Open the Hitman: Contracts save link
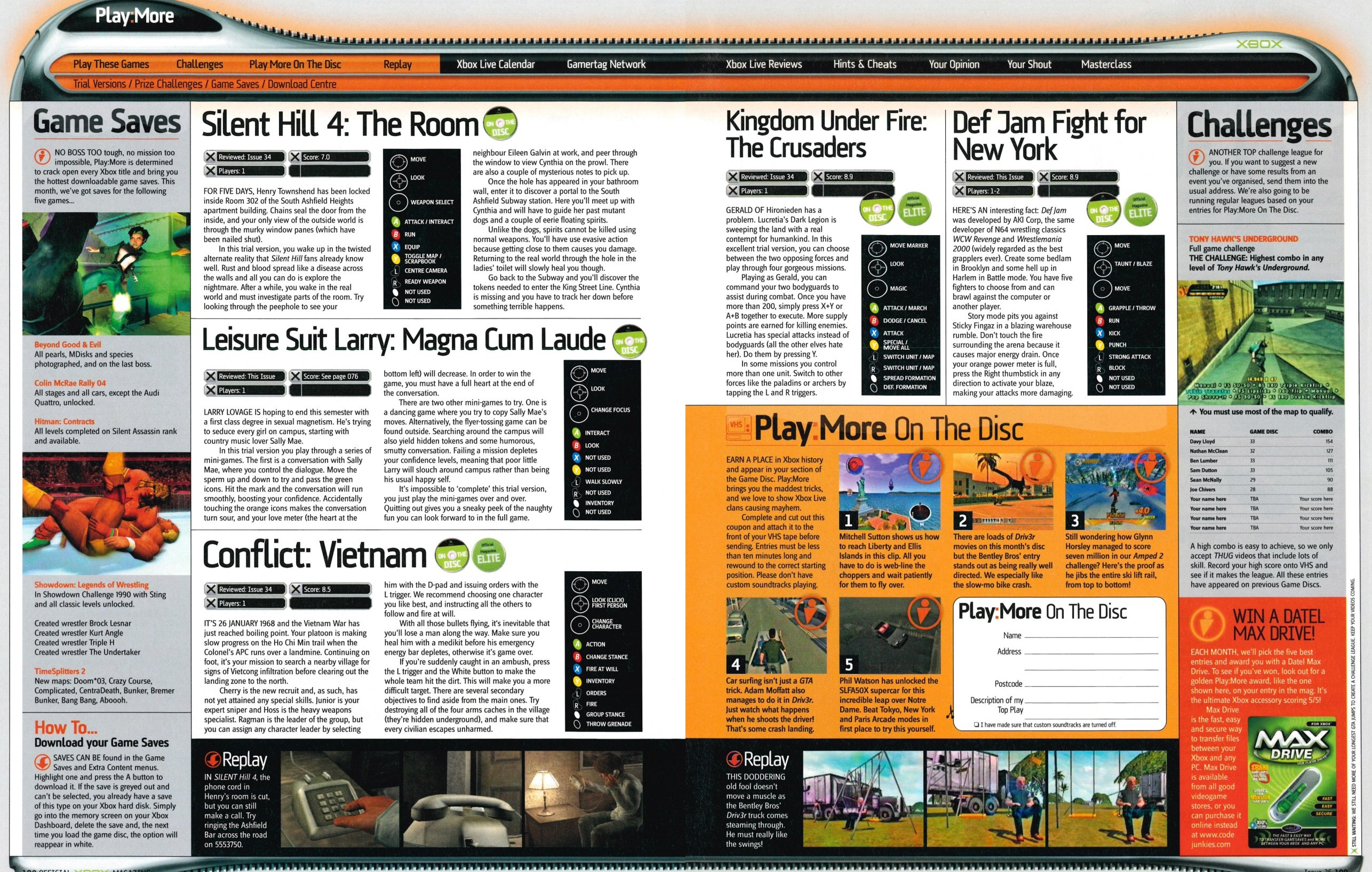 point(64,421)
